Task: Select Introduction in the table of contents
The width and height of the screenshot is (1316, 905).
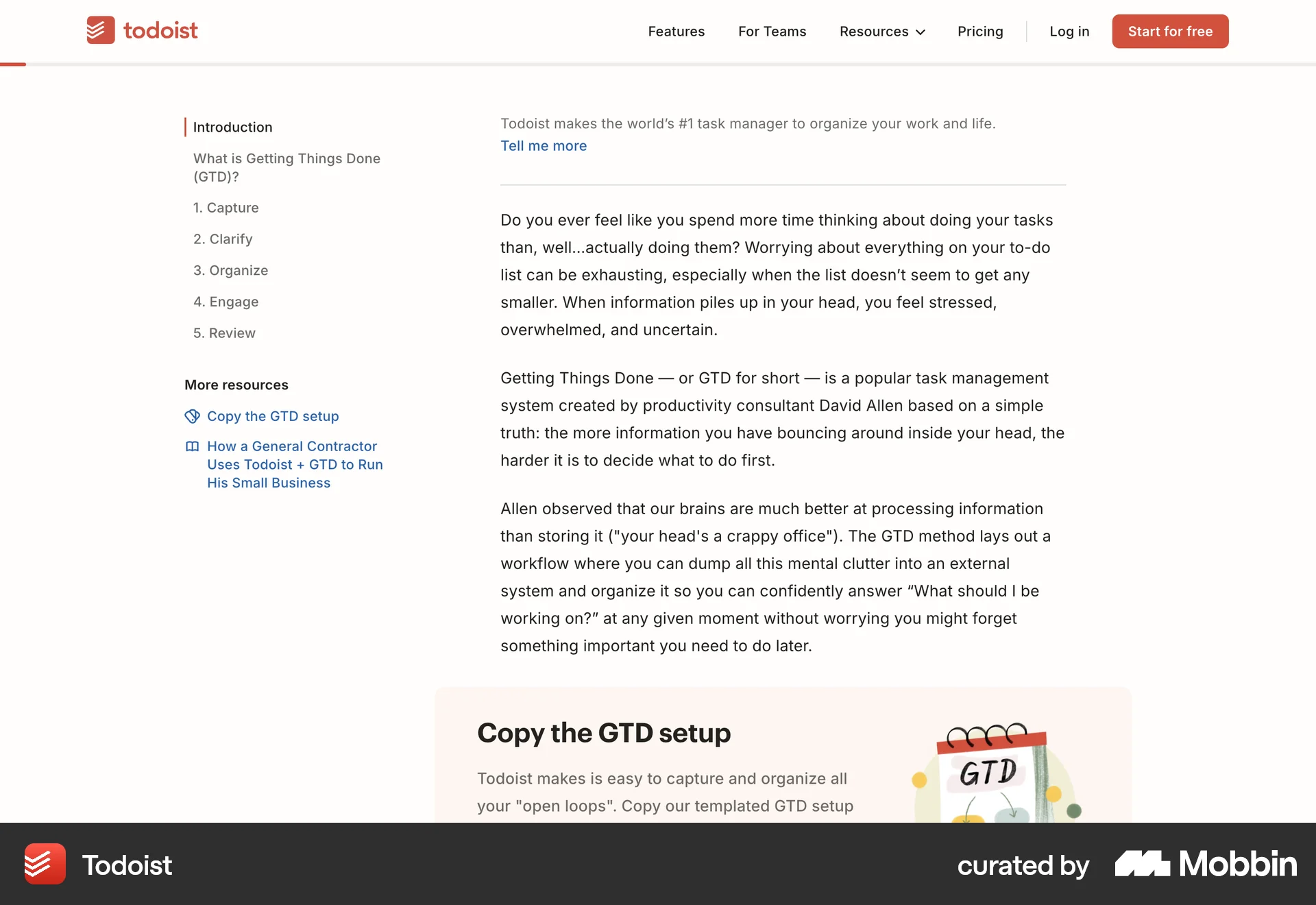Action: tap(232, 127)
